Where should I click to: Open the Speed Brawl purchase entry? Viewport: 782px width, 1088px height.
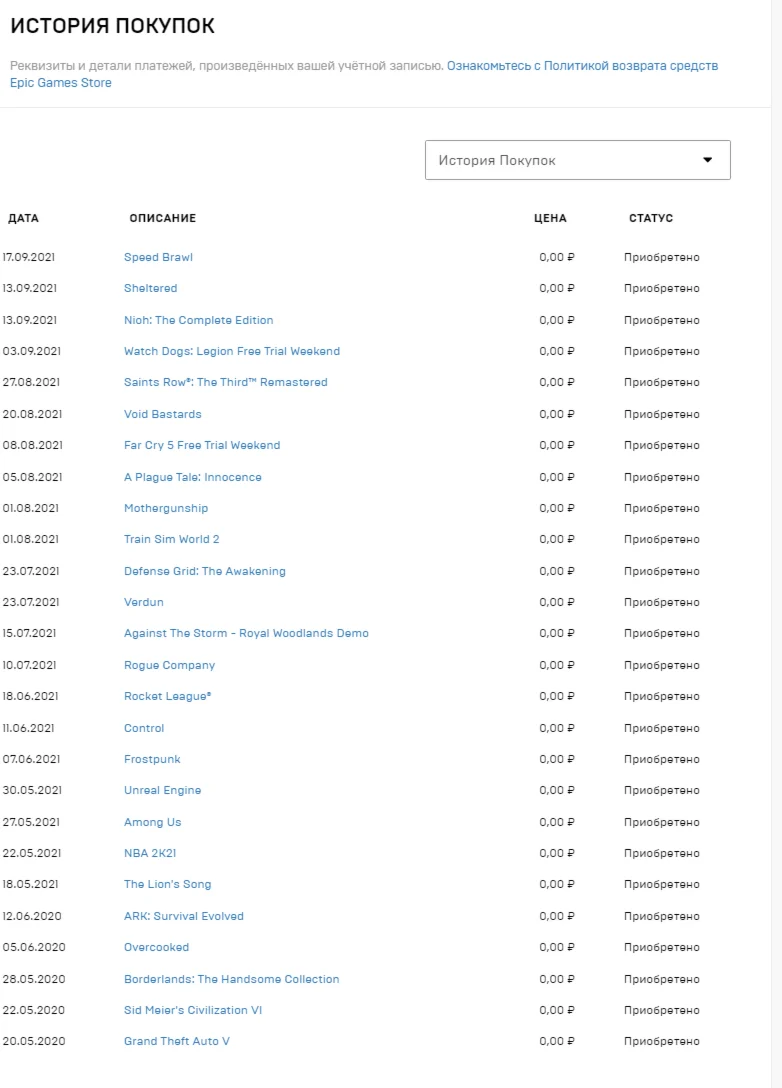[158, 257]
